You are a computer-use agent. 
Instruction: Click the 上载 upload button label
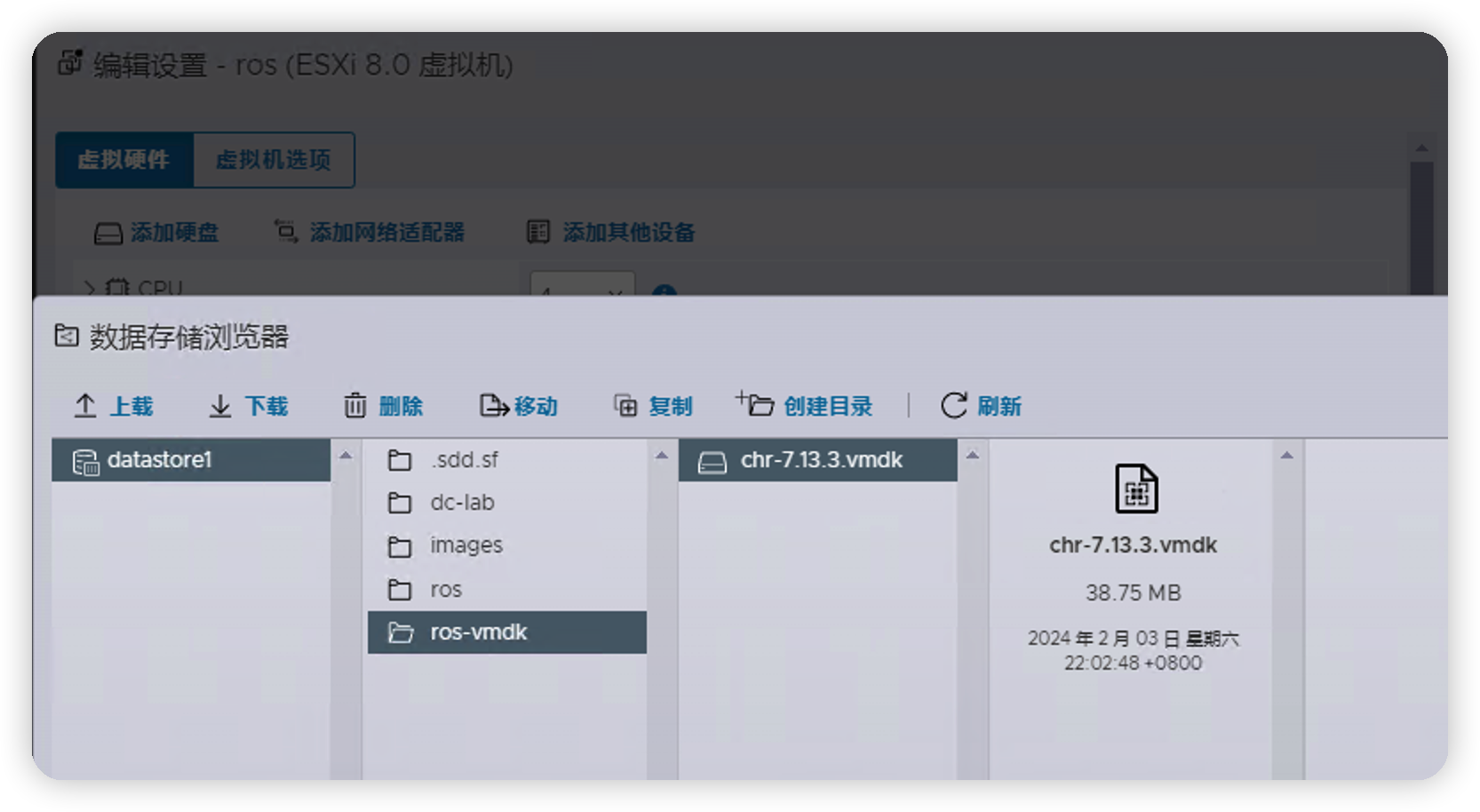tap(131, 406)
